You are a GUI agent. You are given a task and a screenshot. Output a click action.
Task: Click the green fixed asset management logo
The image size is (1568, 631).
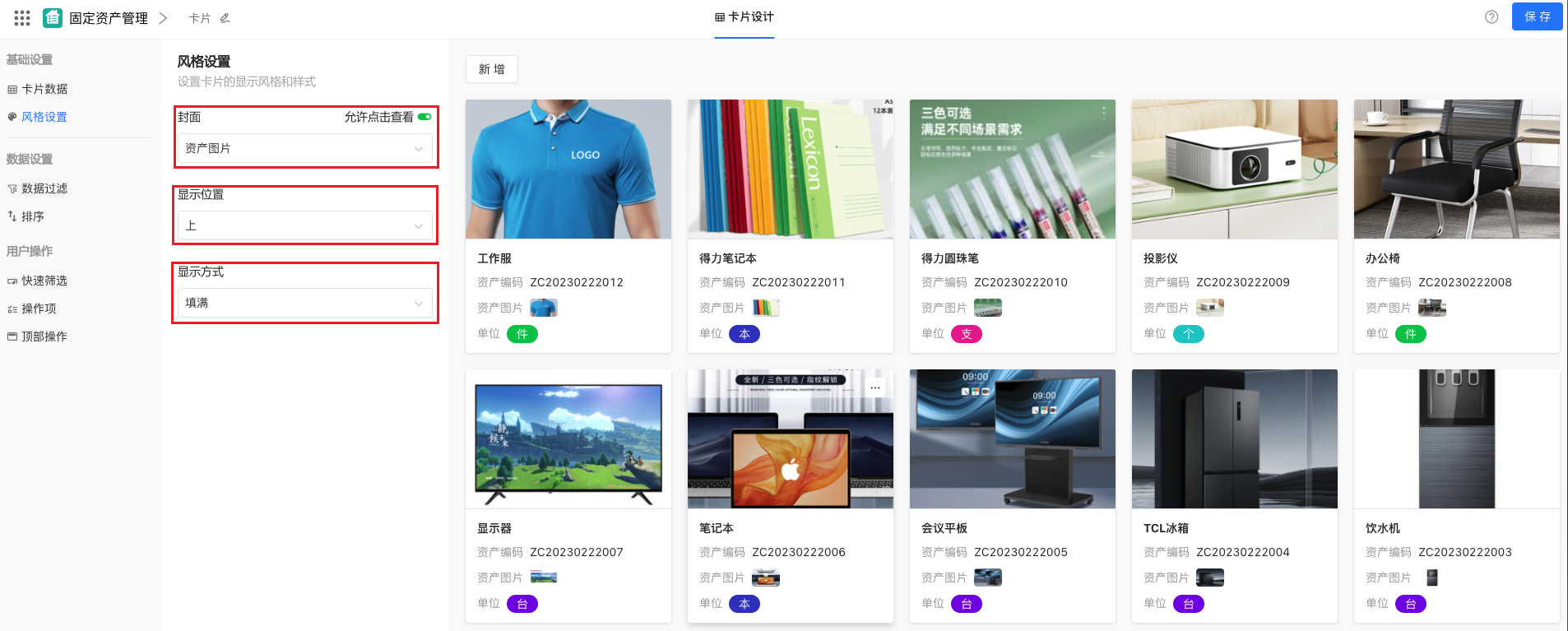[x=53, y=17]
